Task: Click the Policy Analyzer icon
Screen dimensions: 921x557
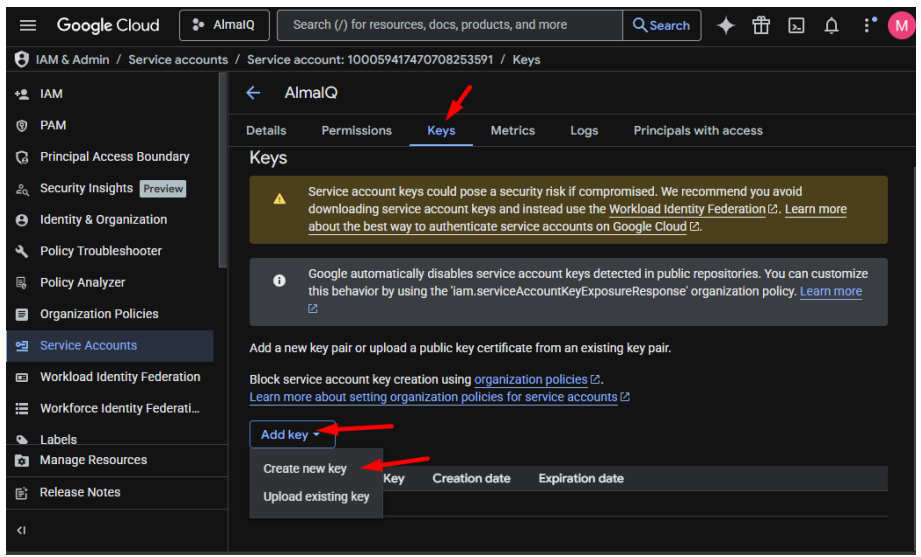Action: click(x=22, y=283)
